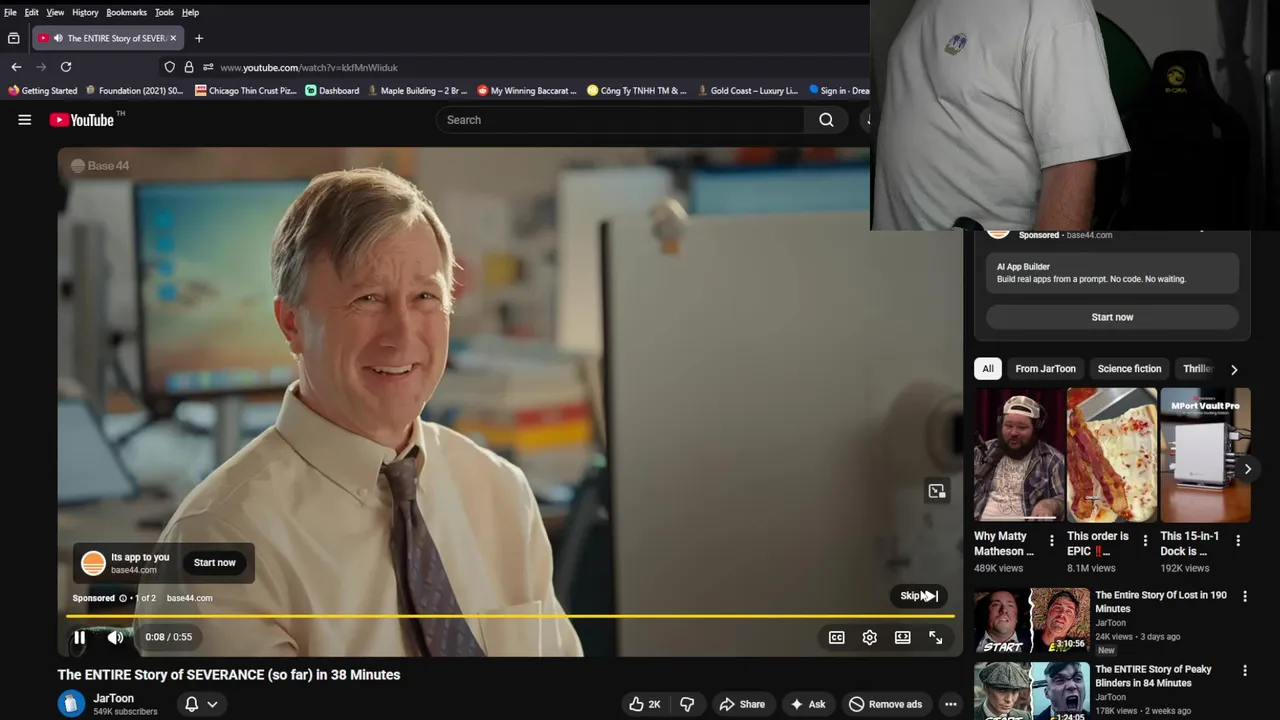Open the Edit menu
Screen dimensions: 1280x720
coord(31,12)
